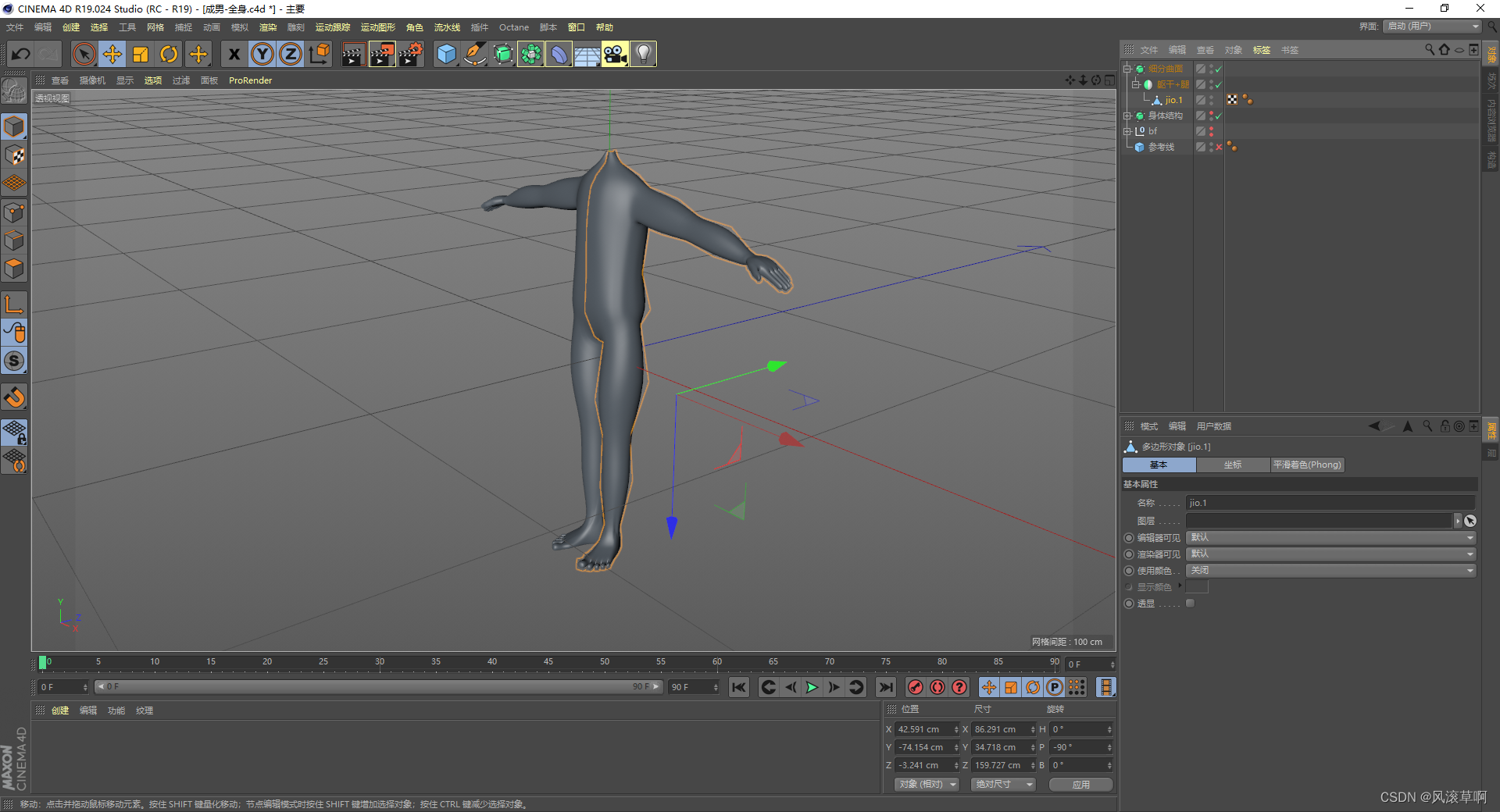Image resolution: width=1500 pixels, height=812 pixels.
Task: Select the Live Selection tool
Action: point(83,54)
